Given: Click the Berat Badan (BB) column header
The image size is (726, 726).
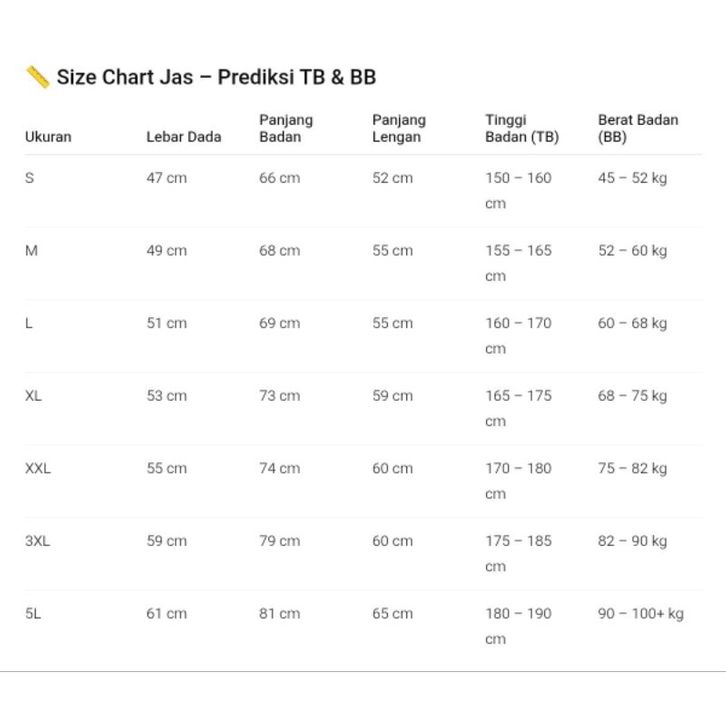Looking at the screenshot, I should (x=638, y=128).
